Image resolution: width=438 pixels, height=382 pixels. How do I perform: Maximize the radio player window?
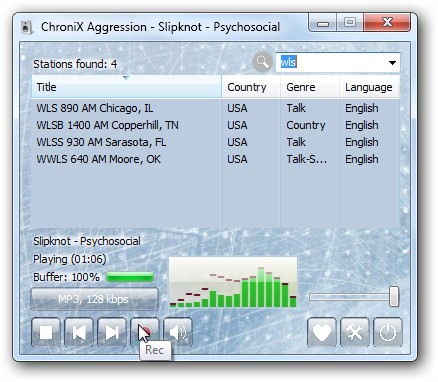pos(350,23)
